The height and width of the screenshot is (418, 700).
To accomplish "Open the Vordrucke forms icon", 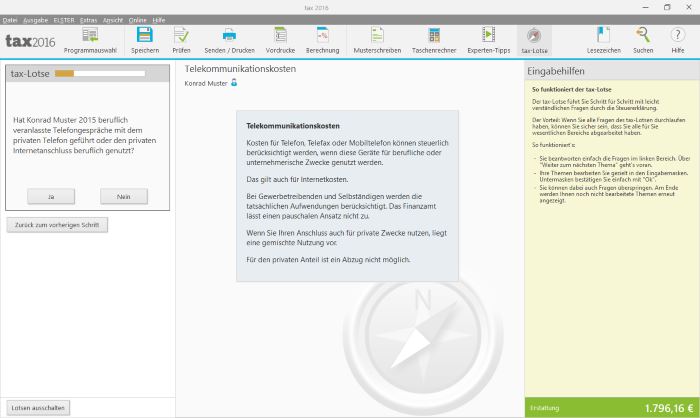I will point(280,35).
